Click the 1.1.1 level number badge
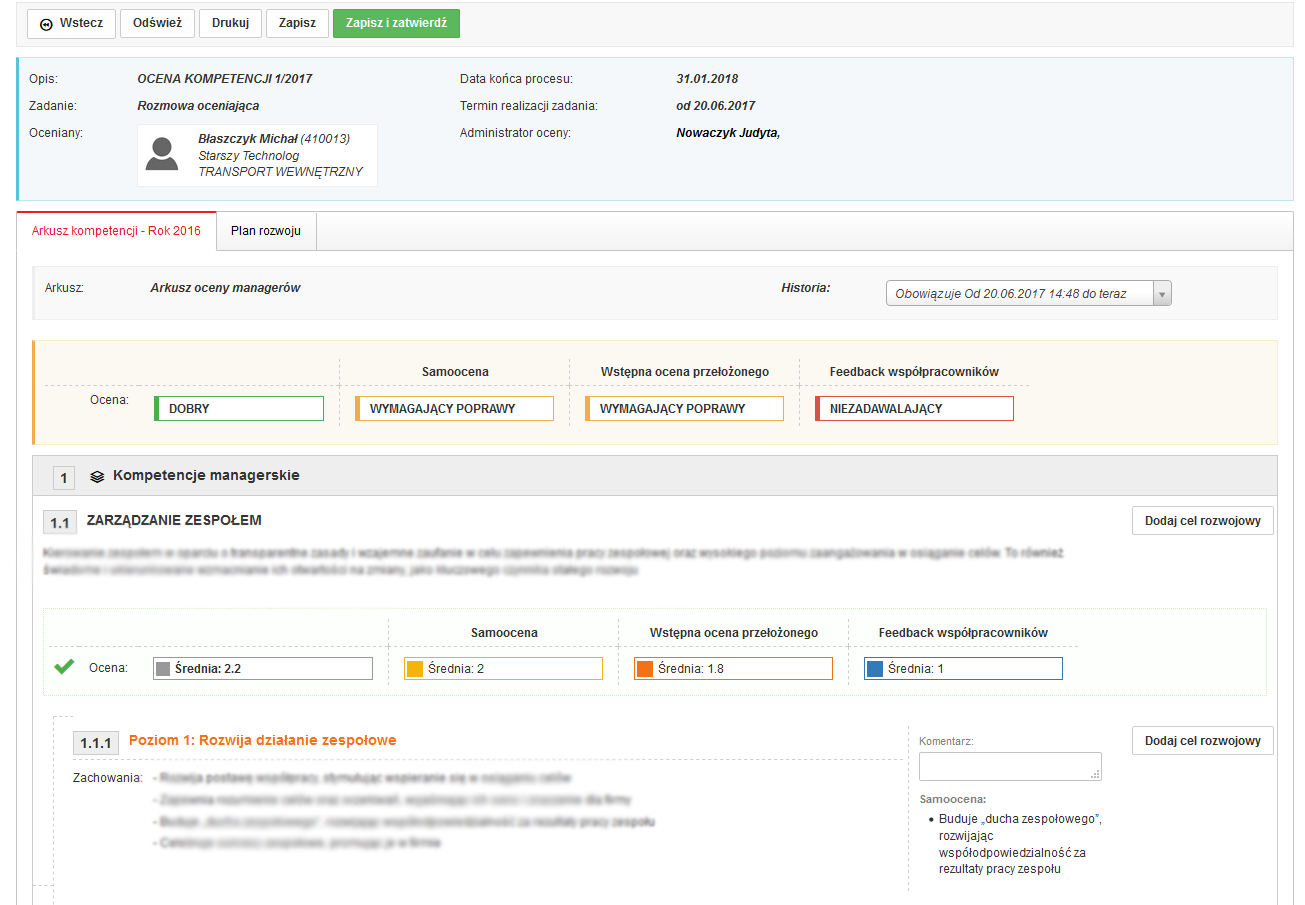 tap(95, 742)
